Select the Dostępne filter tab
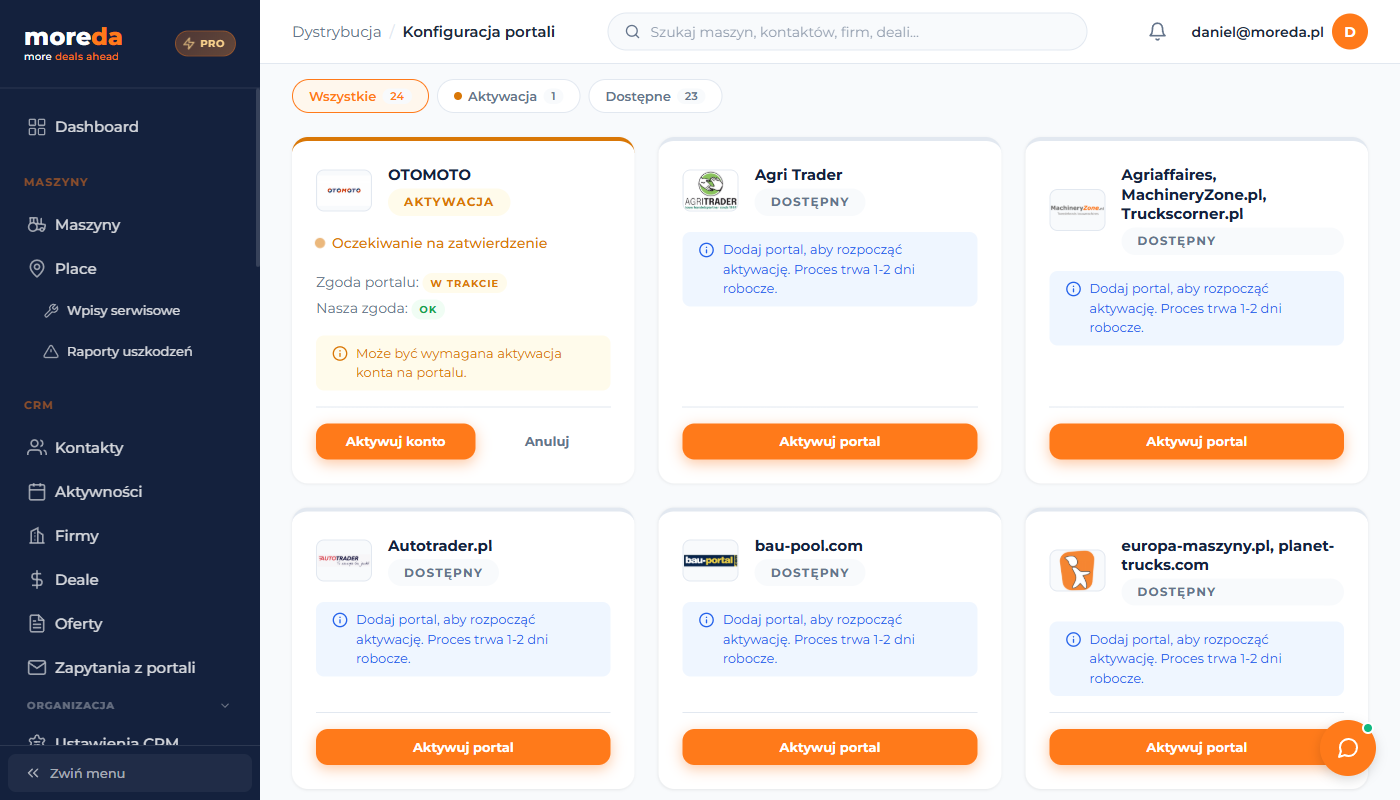Viewport: 1400px width, 800px height. coord(655,97)
